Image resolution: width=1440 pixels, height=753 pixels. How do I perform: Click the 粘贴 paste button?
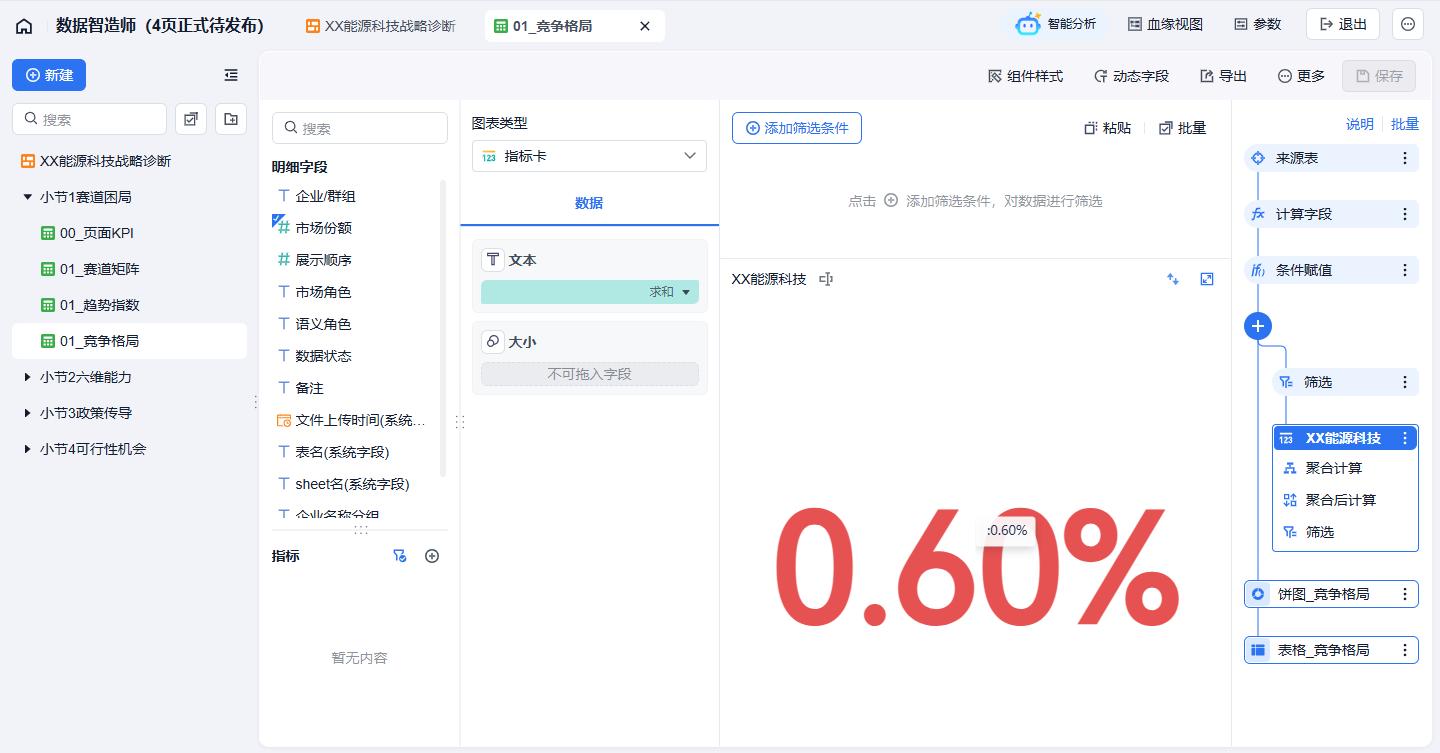(x=1108, y=128)
